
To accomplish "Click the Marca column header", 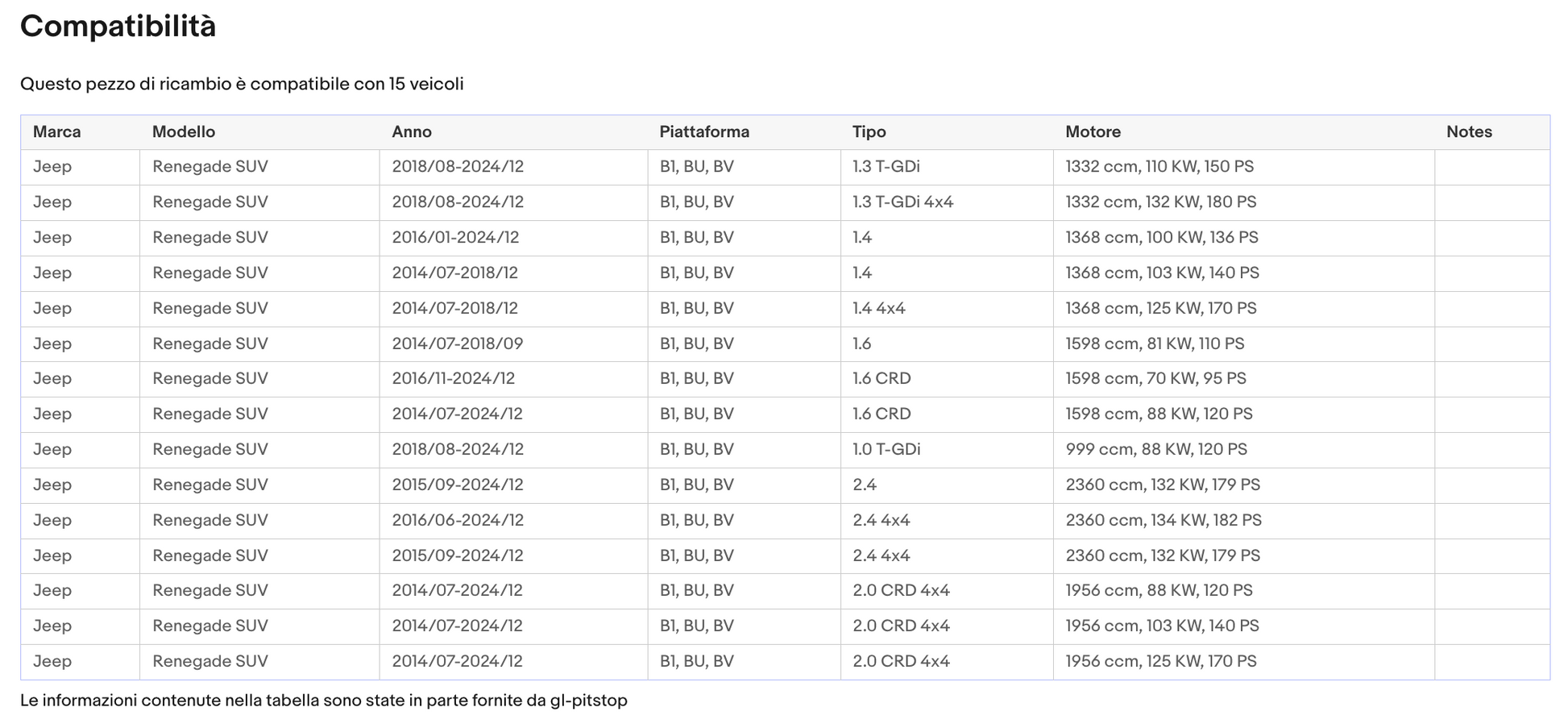I will pos(56,131).
